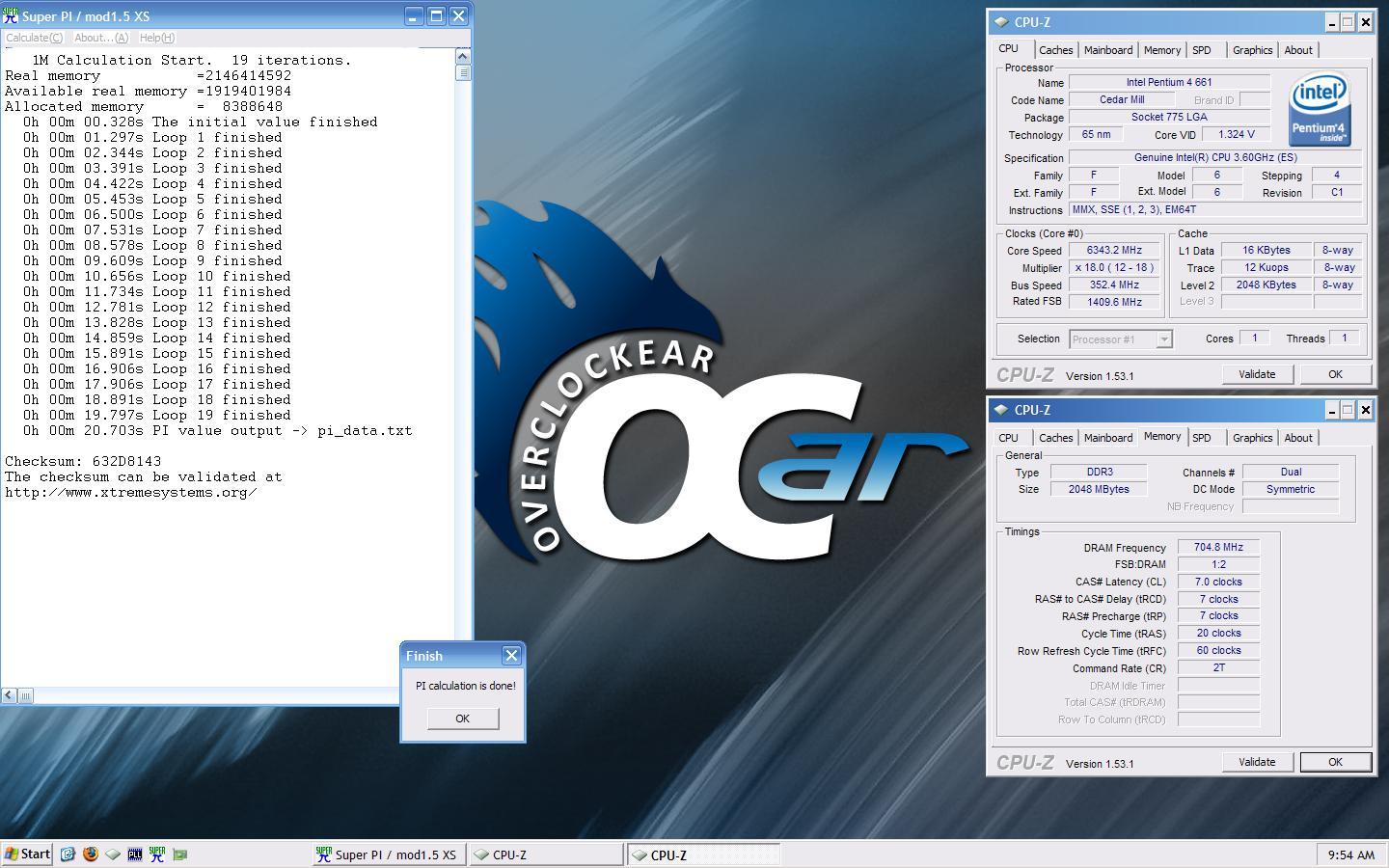This screenshot has height=868, width=1389.
Task: Click Validate in the bottom CPU-Z window
Action: 1257,762
